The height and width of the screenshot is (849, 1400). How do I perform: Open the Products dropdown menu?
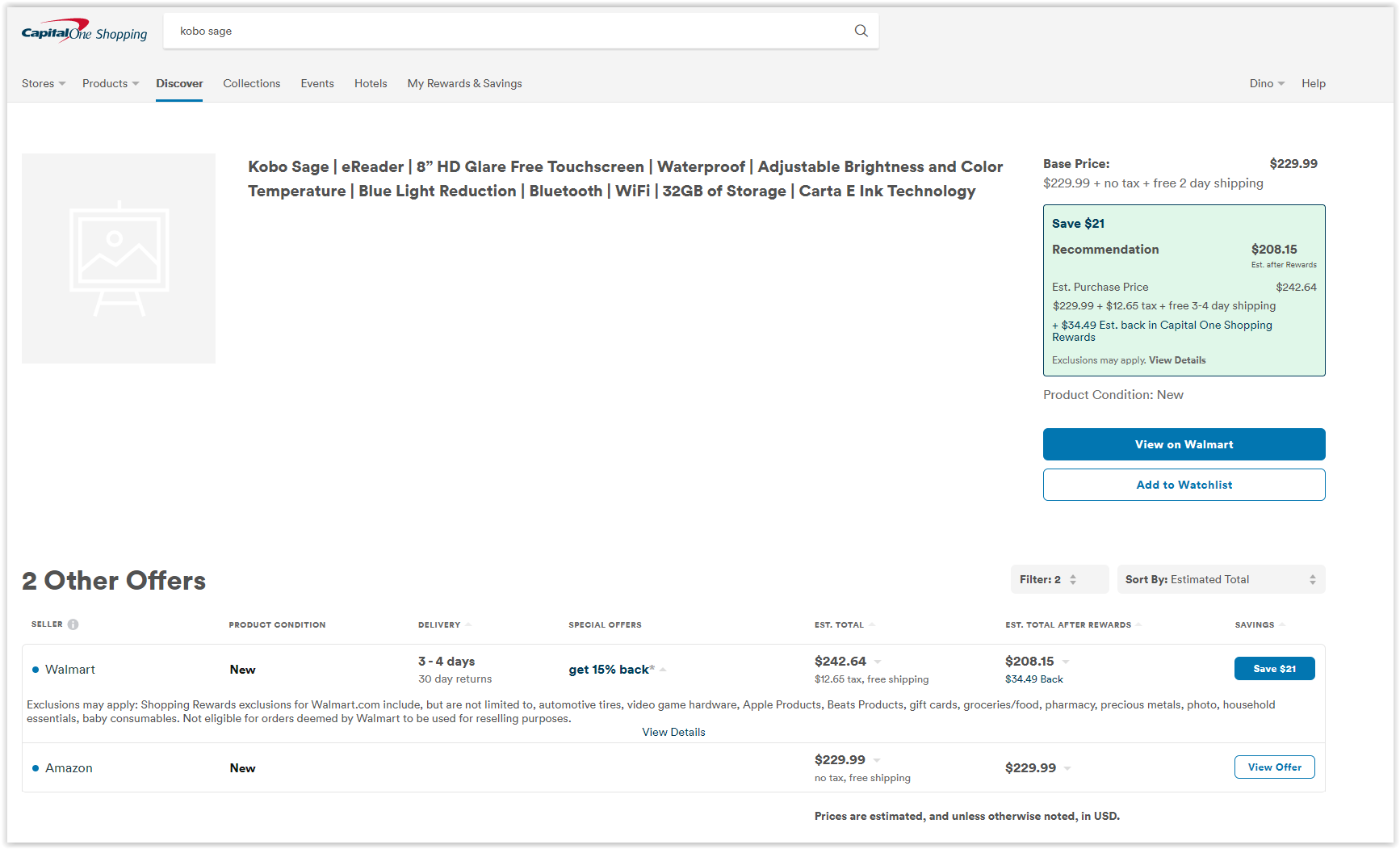111,83
